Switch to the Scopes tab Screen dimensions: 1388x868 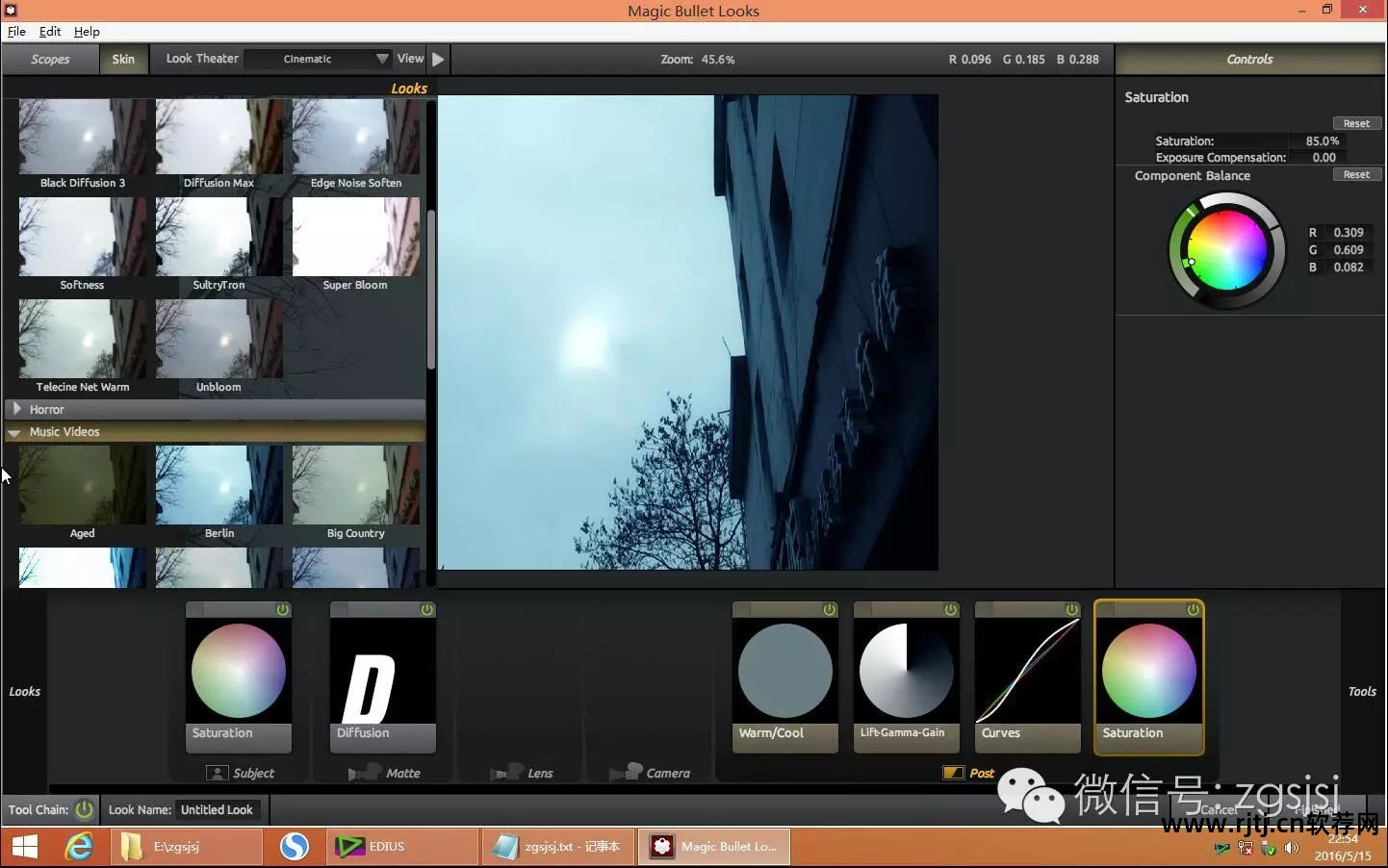(x=50, y=59)
